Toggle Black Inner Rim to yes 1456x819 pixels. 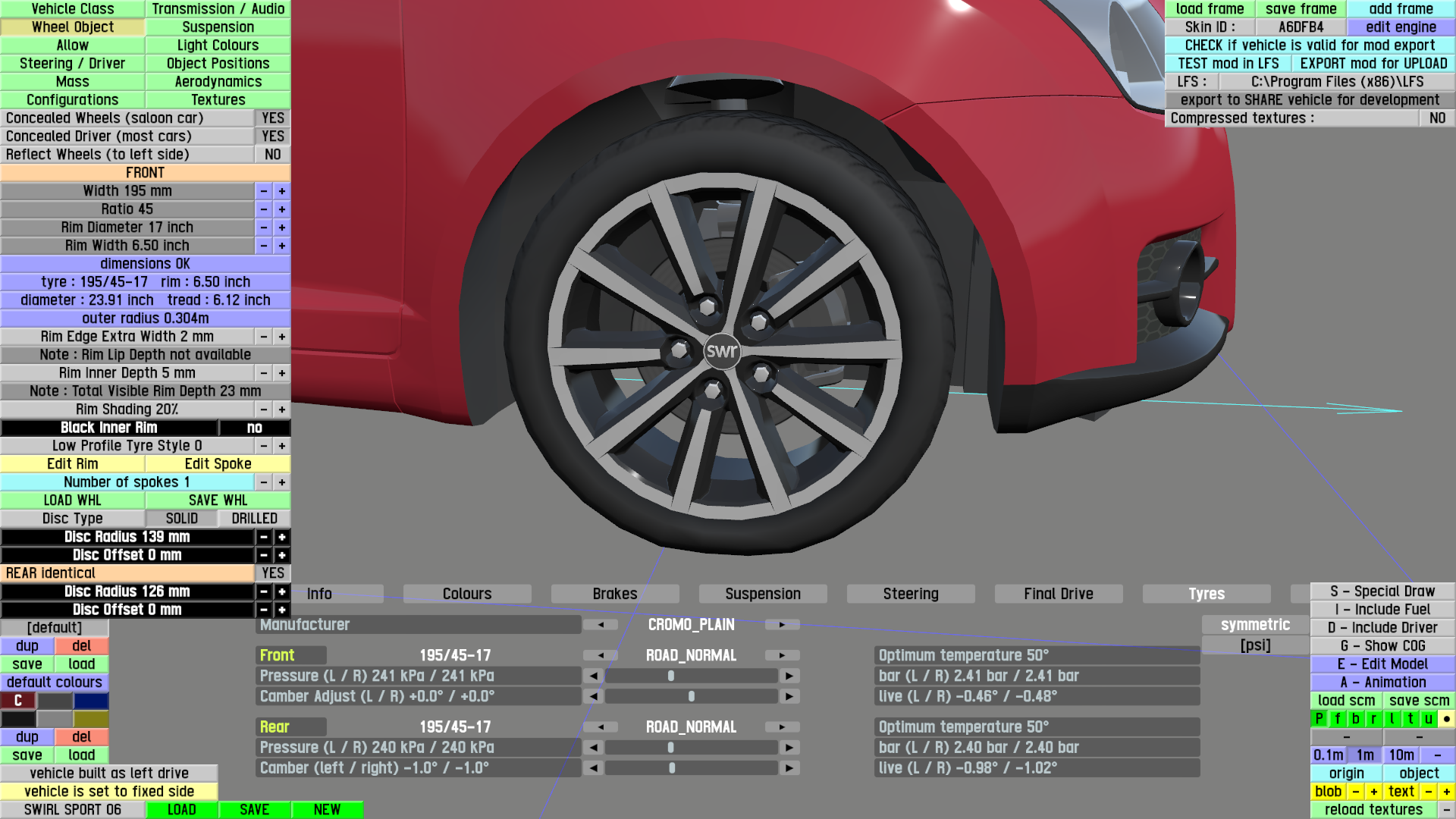pyautogui.click(x=254, y=428)
